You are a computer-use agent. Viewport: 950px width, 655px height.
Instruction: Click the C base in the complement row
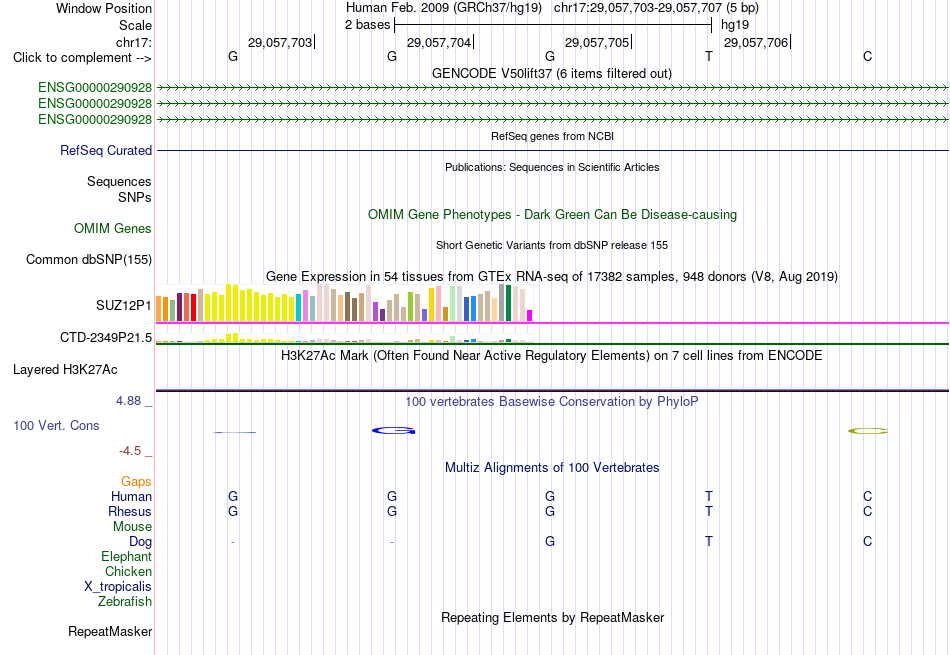point(868,56)
